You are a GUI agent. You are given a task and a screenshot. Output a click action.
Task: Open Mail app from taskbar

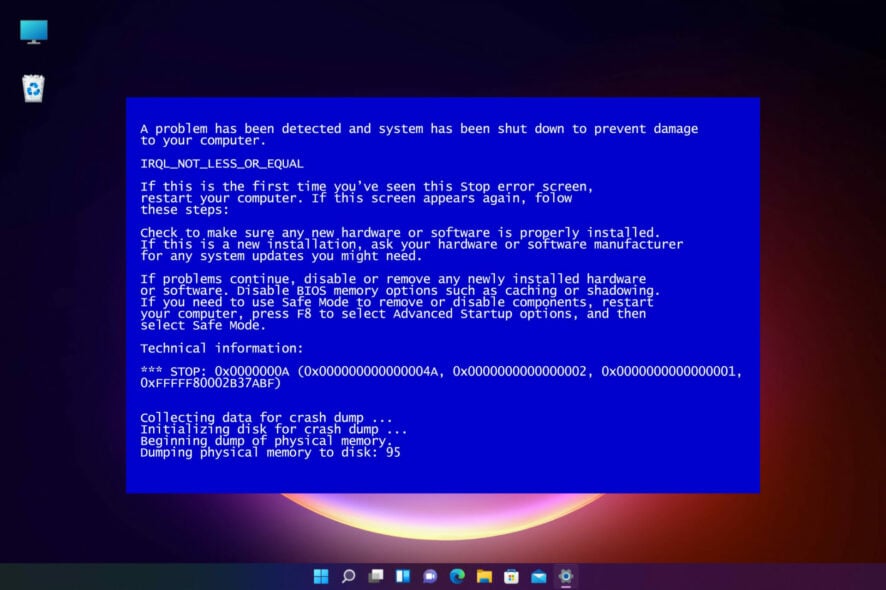point(538,576)
